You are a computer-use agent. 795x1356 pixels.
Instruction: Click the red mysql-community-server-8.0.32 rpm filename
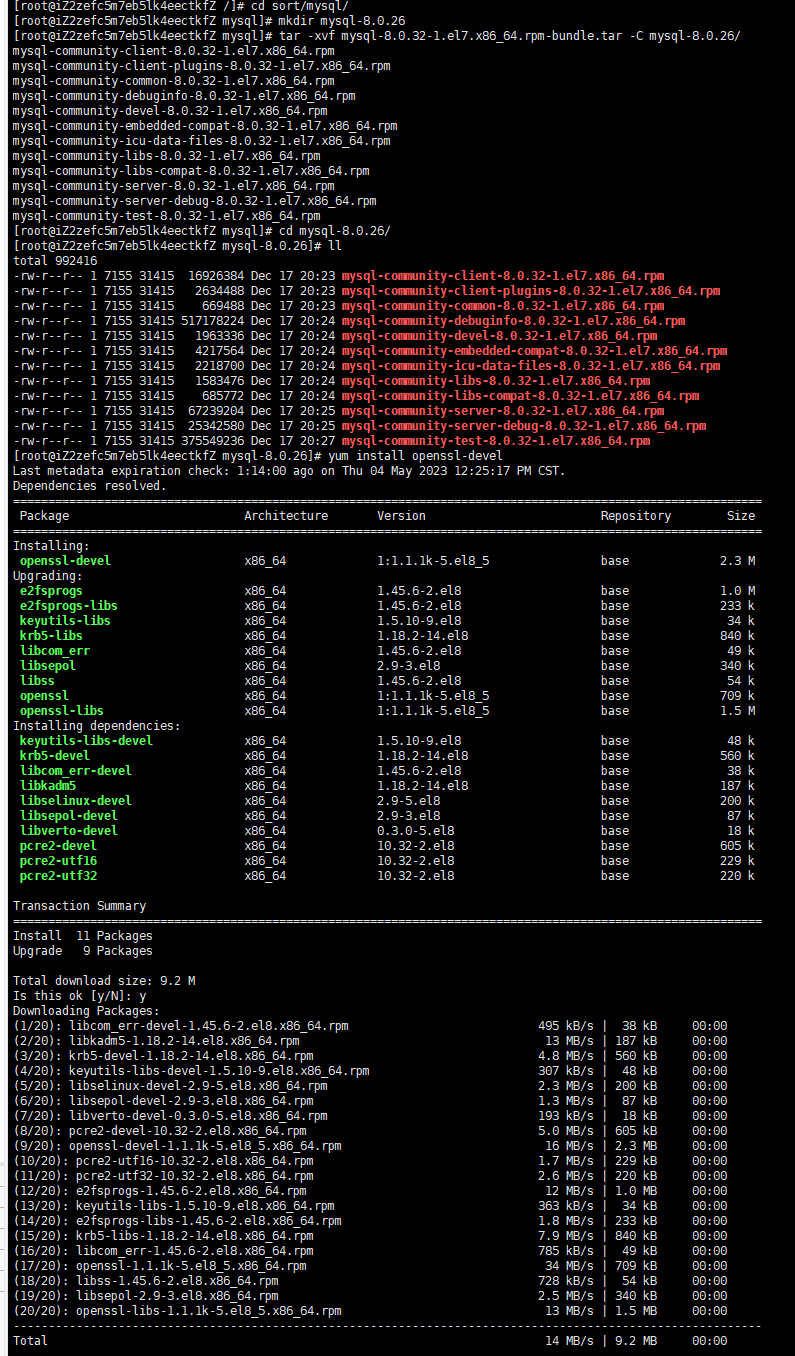(502, 411)
